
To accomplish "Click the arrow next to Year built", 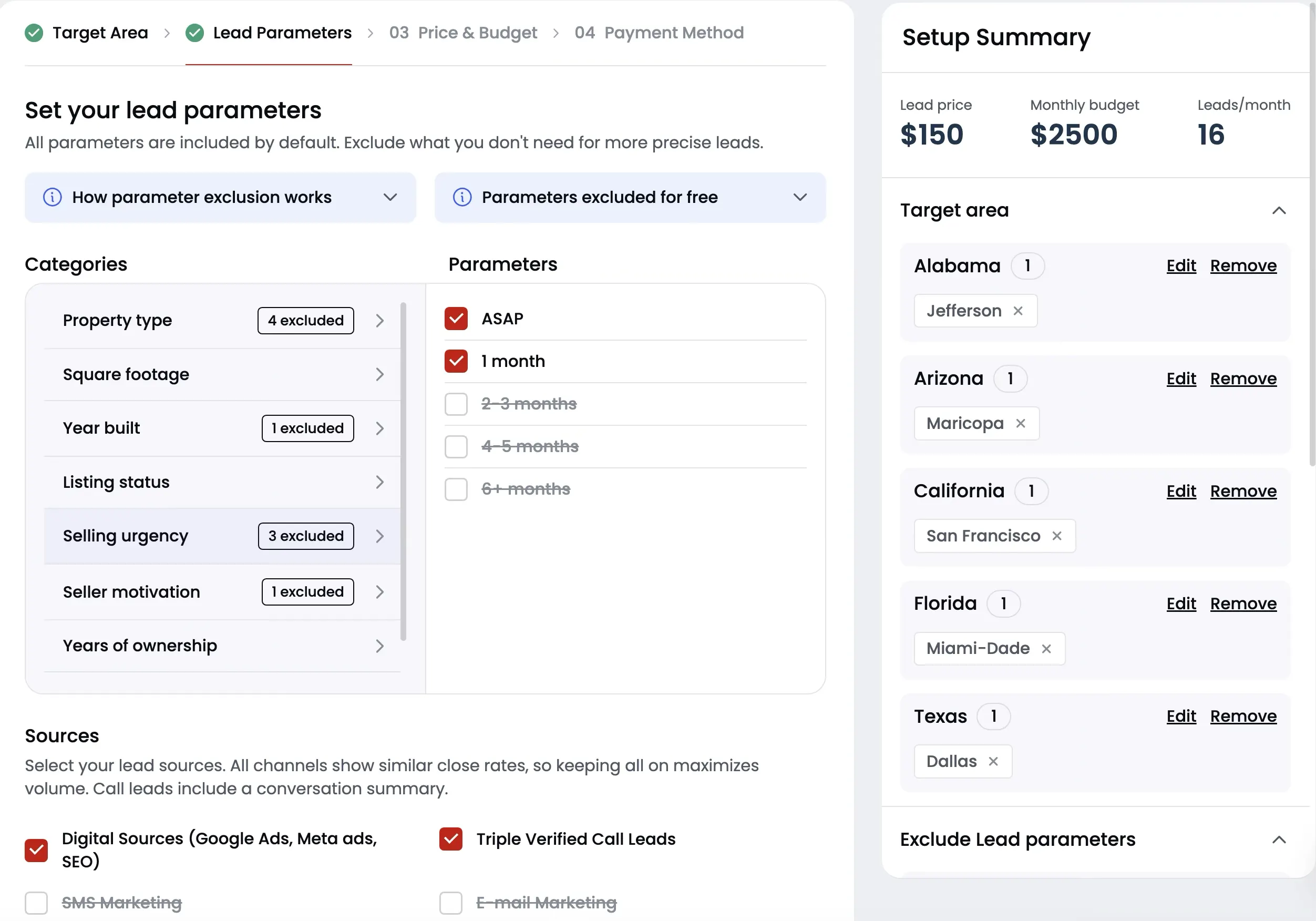I will click(379, 428).
